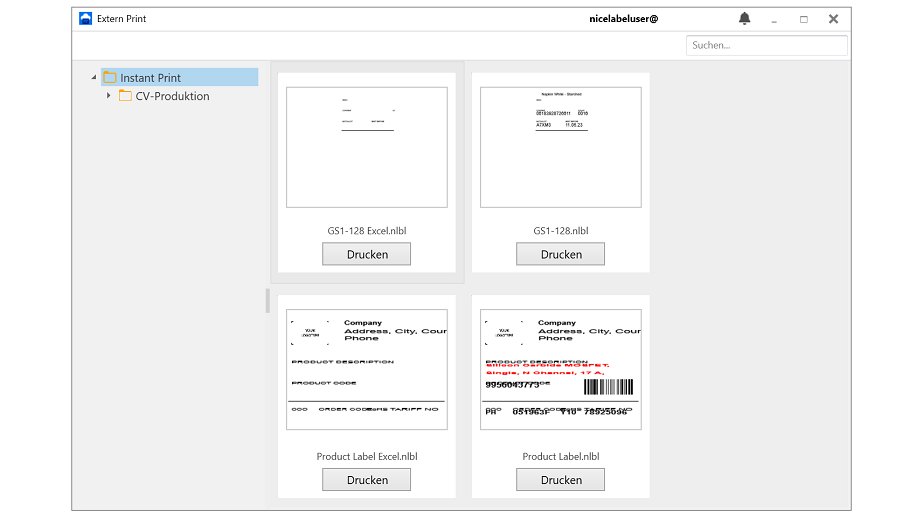Select the Product Label Excel preview thumbnail
The width and height of the screenshot is (923, 518).
(366, 369)
